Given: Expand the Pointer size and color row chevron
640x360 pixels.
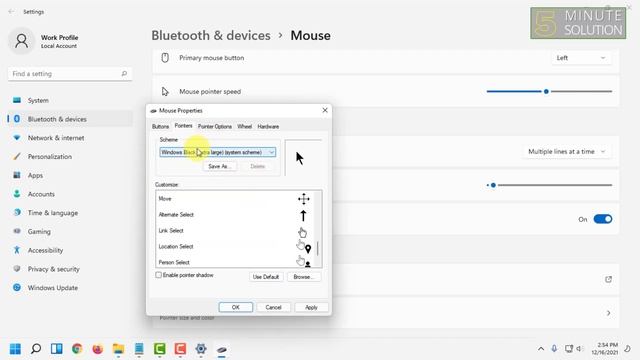Looking at the screenshot, I should (x=609, y=313).
